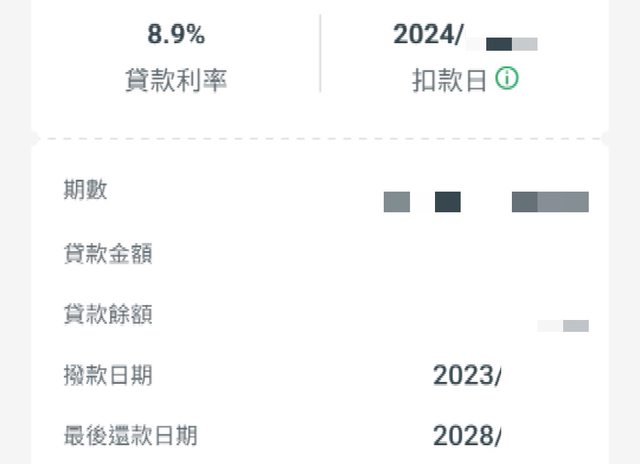Click the 2024/ deduction date value
Screen dimensions: 640x464
pos(428,35)
